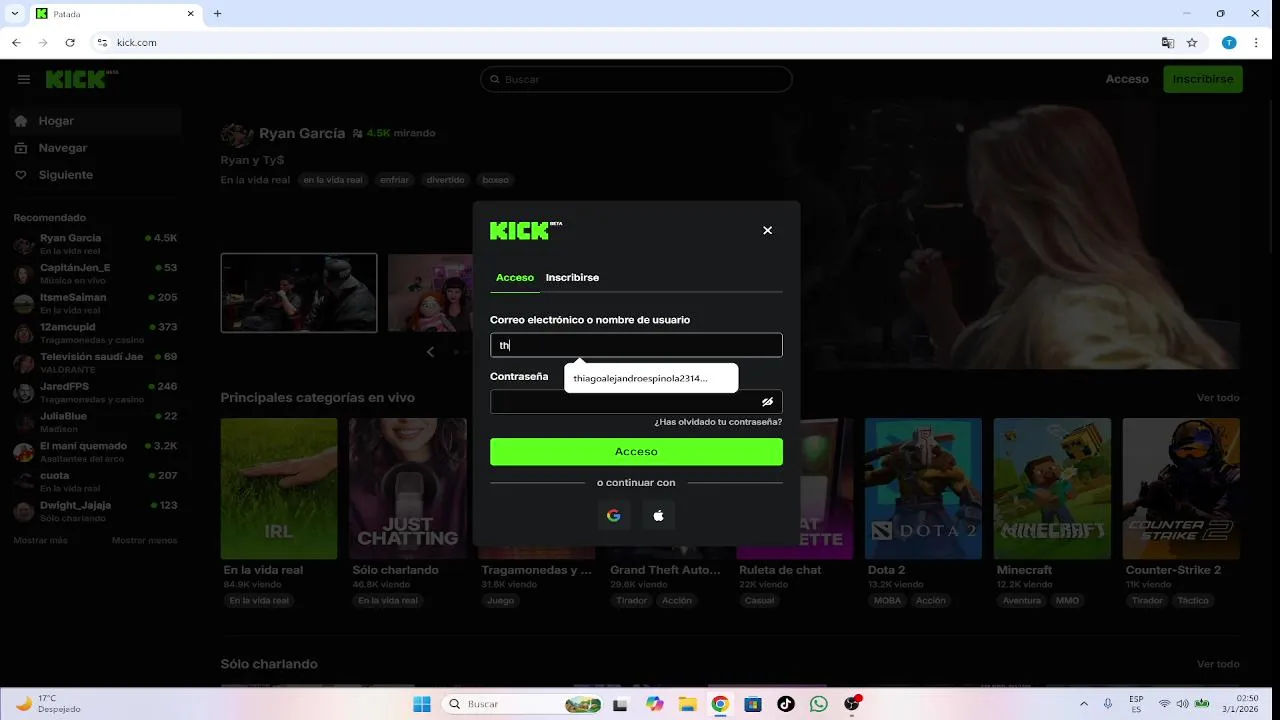
Task: Click the Buscar search bar on Kick
Action: point(636,79)
